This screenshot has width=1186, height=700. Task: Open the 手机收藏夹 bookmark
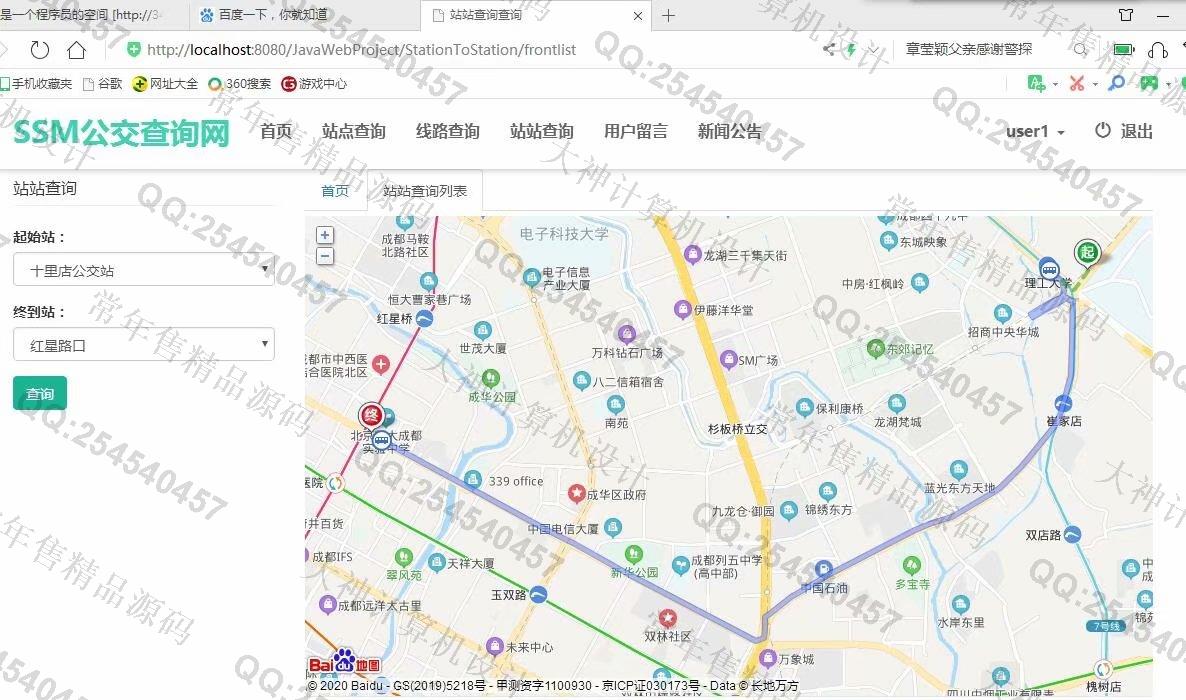pyautogui.click(x=36, y=84)
